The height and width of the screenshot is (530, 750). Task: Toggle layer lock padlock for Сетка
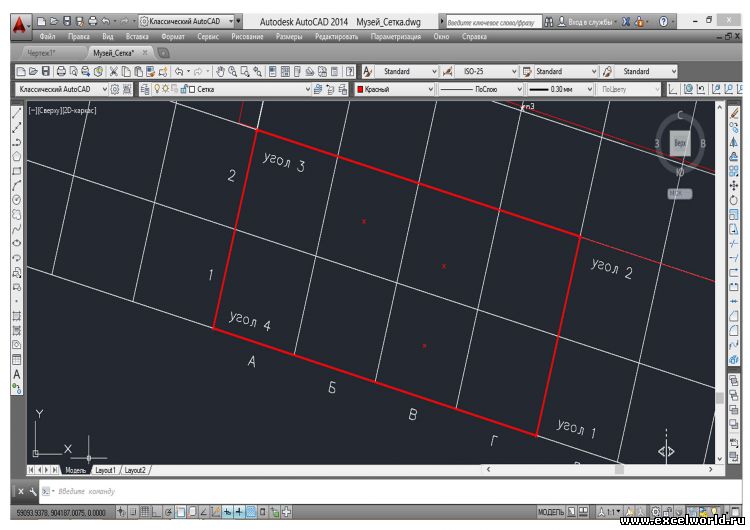pyautogui.click(x=183, y=89)
